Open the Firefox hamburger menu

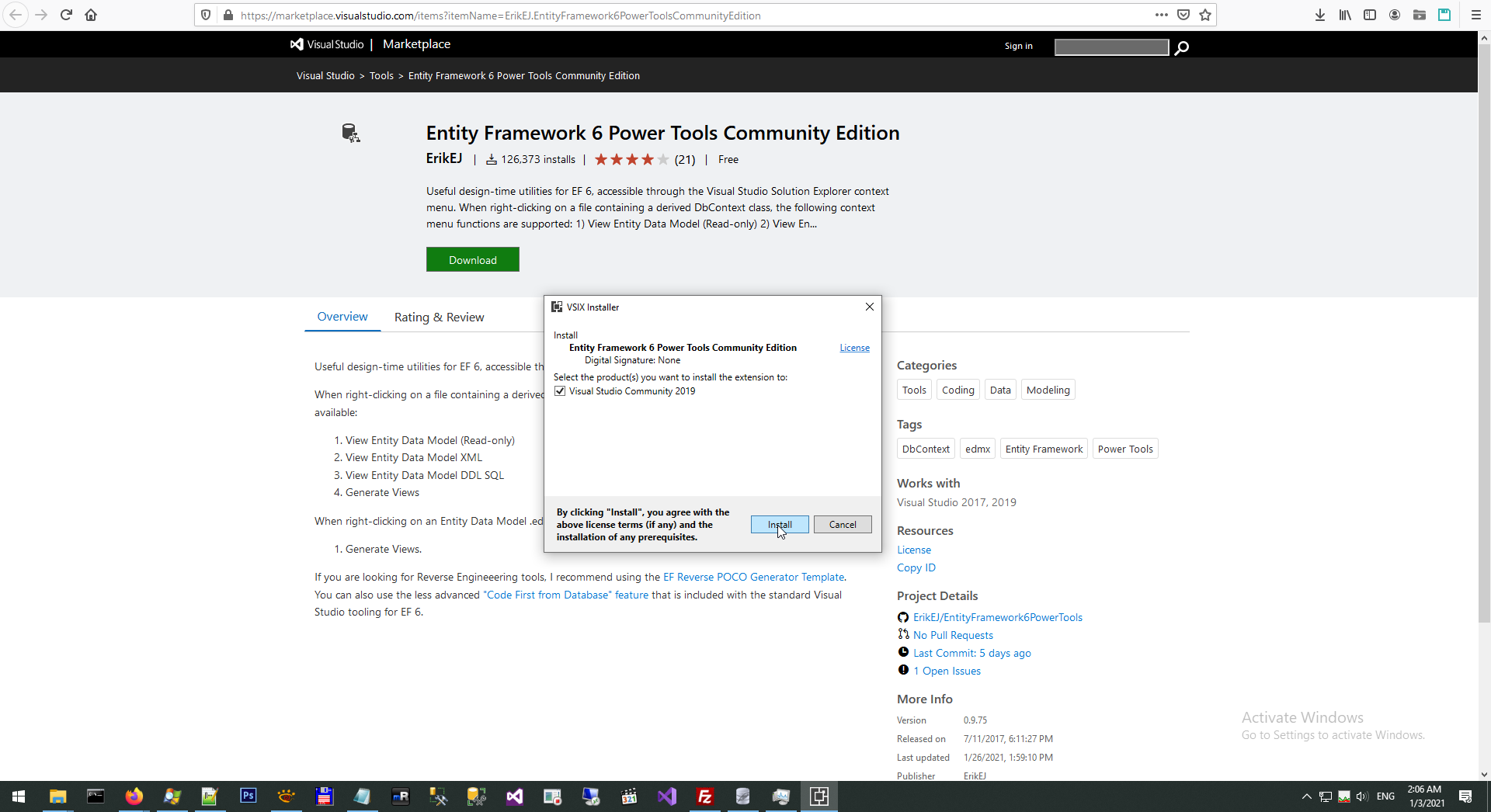coord(1475,15)
